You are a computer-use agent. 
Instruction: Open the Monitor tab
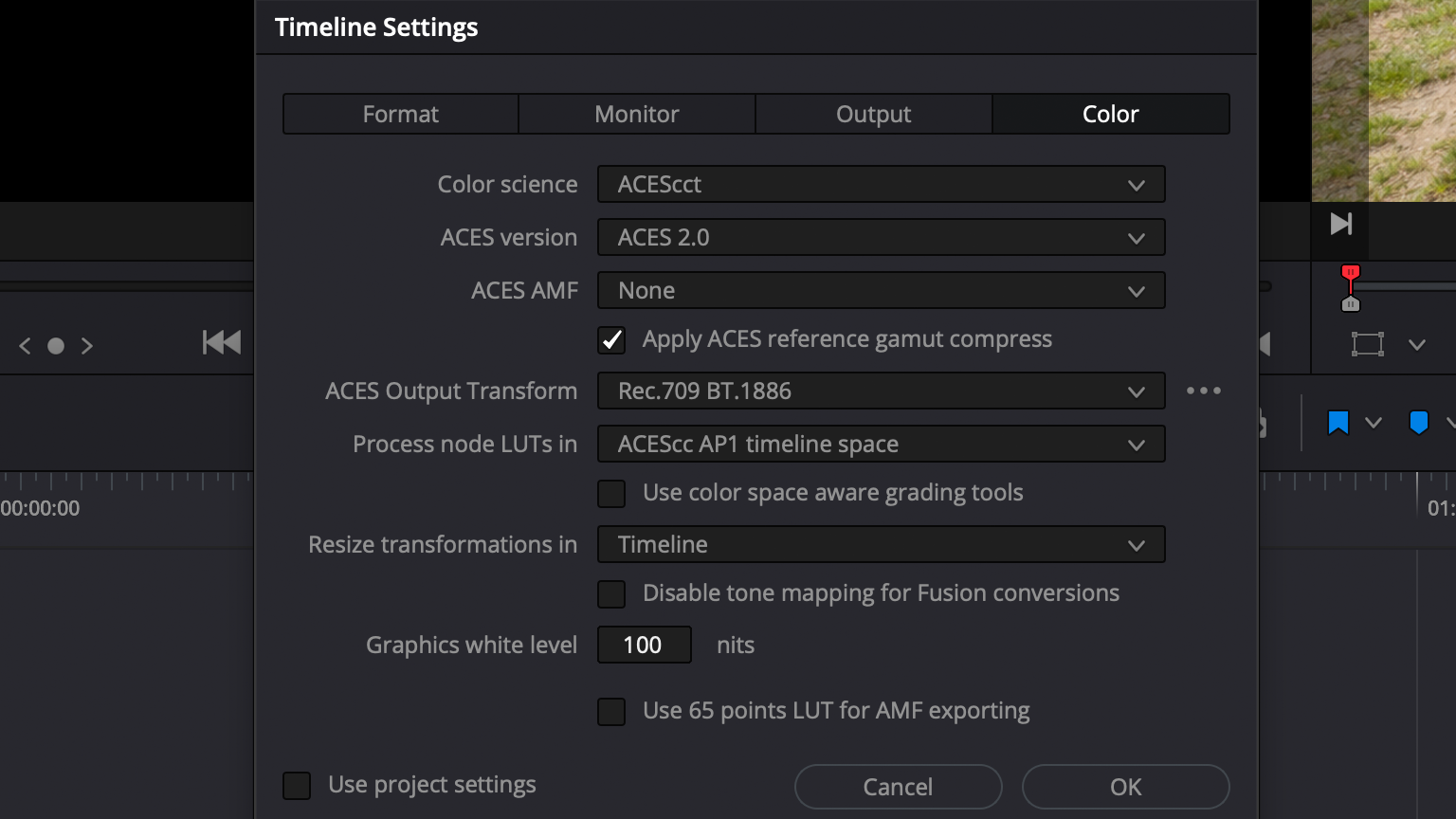[636, 114]
